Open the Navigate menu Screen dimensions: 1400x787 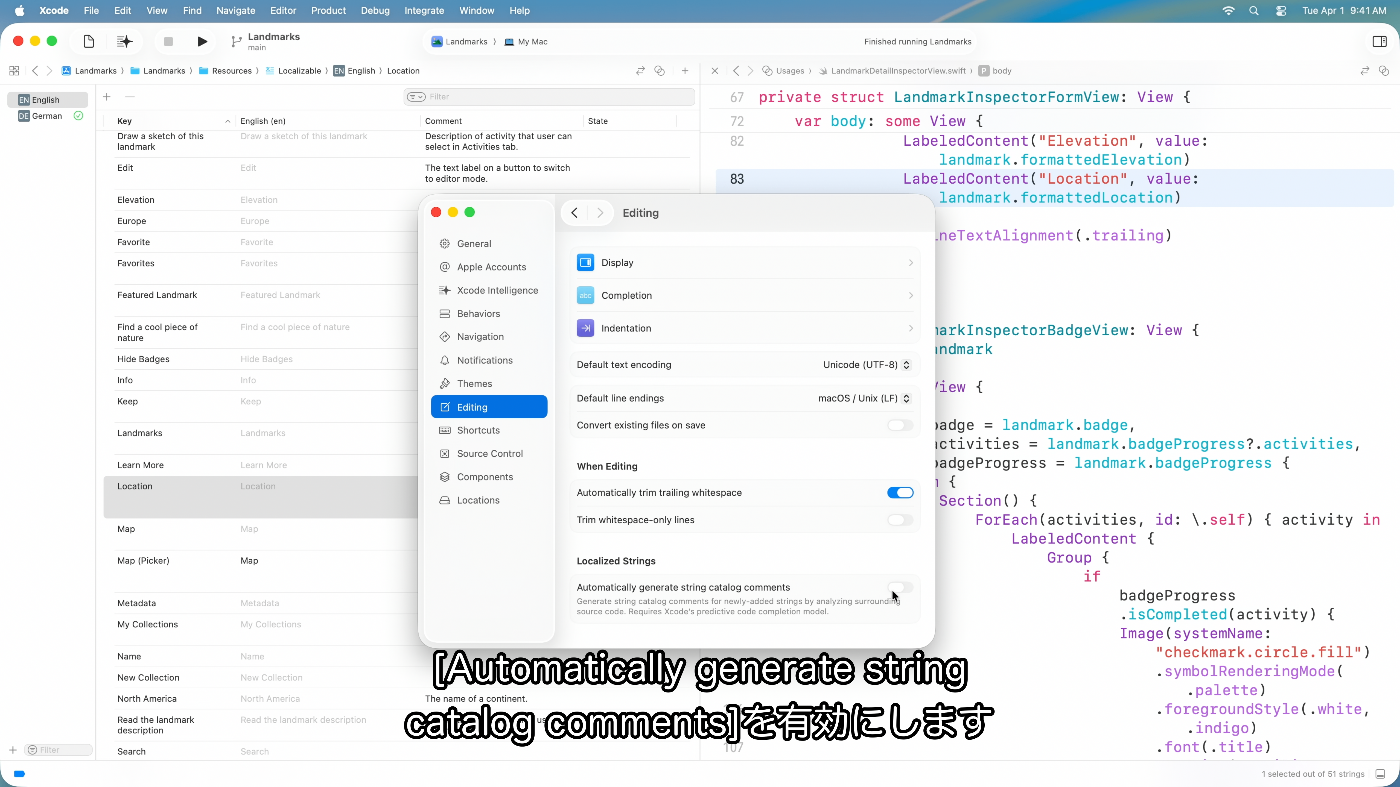tap(236, 10)
